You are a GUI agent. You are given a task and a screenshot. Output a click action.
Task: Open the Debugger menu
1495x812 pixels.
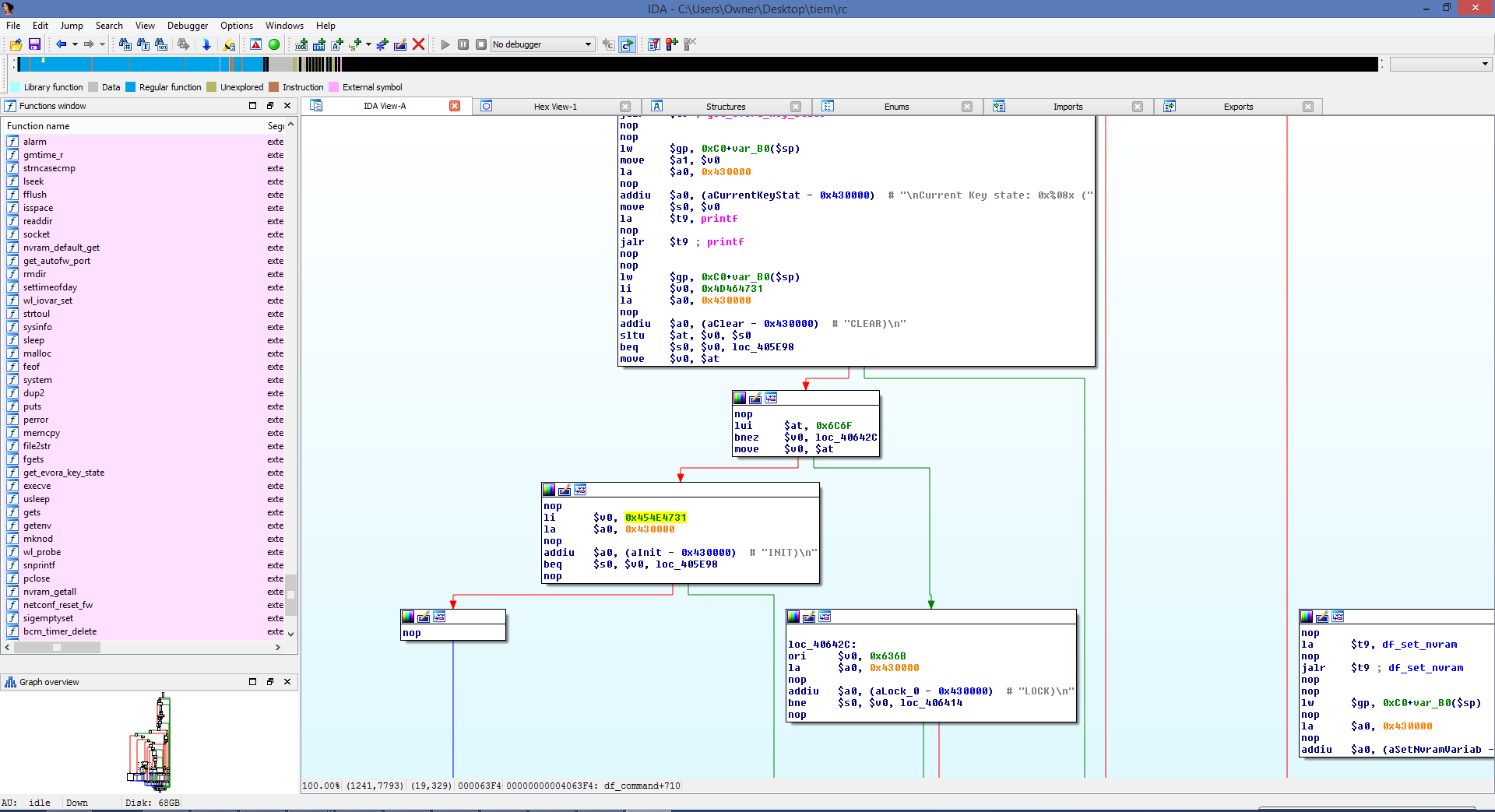click(x=188, y=25)
